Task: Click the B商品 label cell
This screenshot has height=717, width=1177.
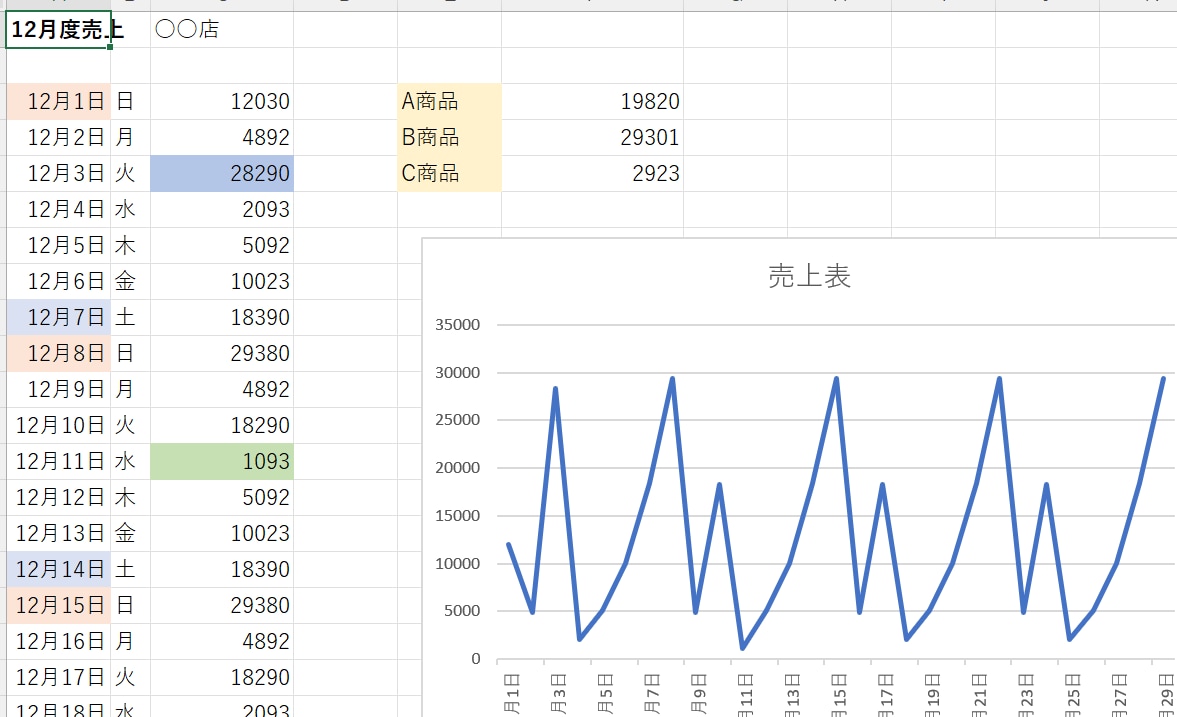Action: pyautogui.click(x=449, y=137)
